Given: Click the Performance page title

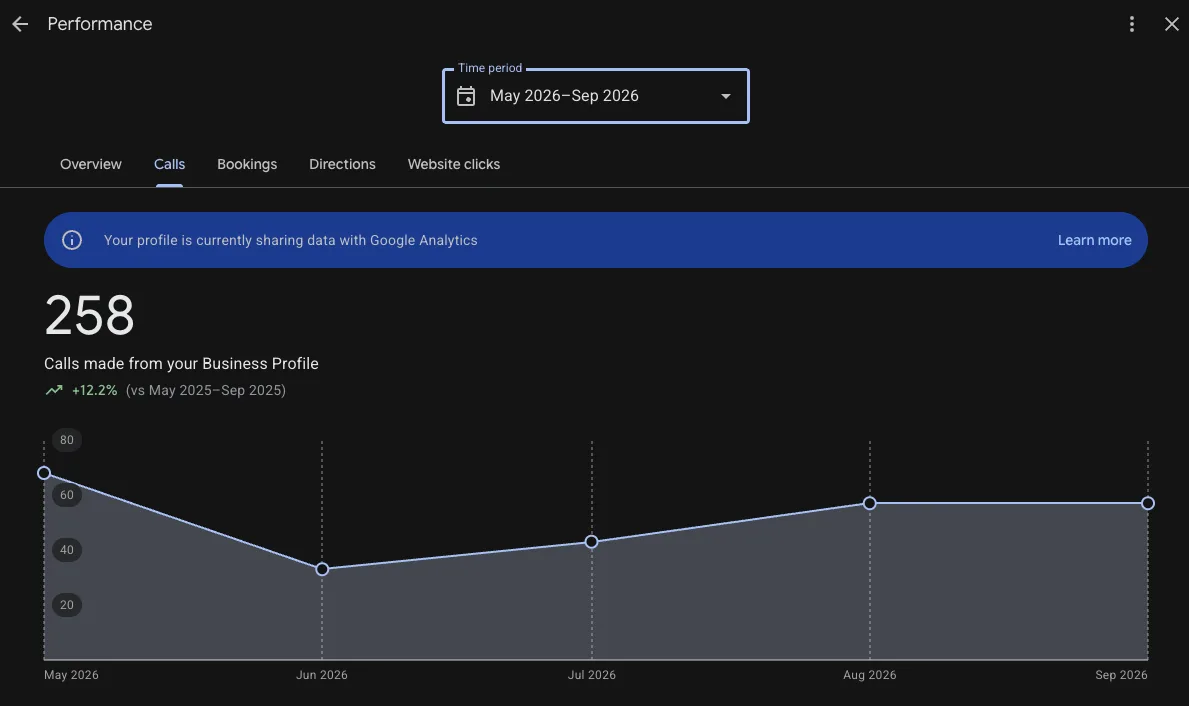Looking at the screenshot, I should pos(100,24).
